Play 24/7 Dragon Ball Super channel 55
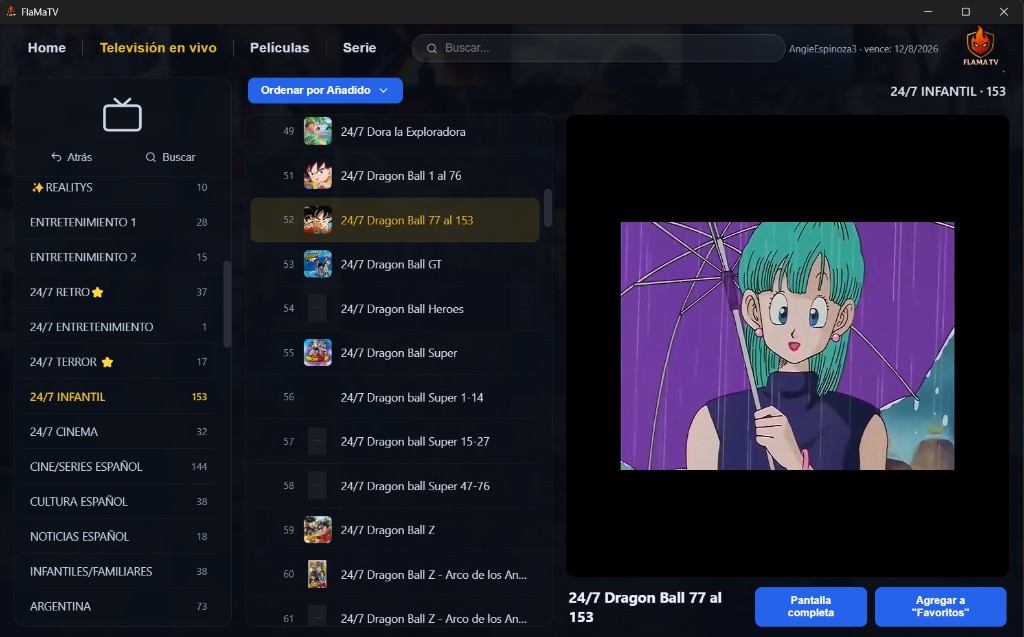Screen dimensions: 1024x637 point(395,353)
